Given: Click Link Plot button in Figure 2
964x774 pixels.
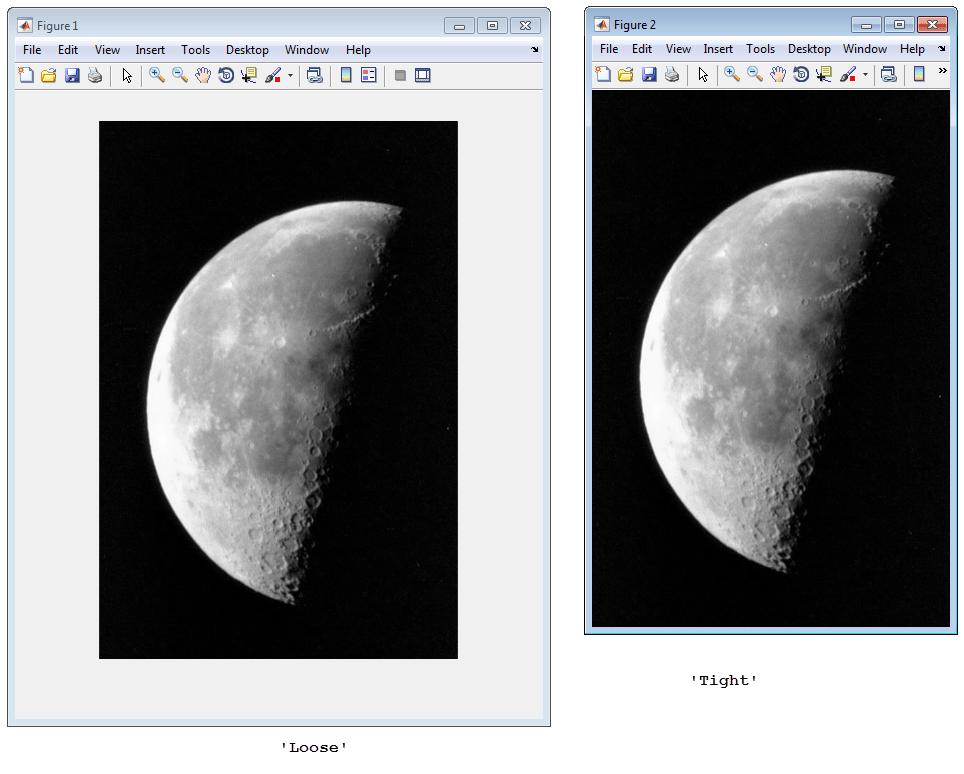Looking at the screenshot, I should coord(889,74).
